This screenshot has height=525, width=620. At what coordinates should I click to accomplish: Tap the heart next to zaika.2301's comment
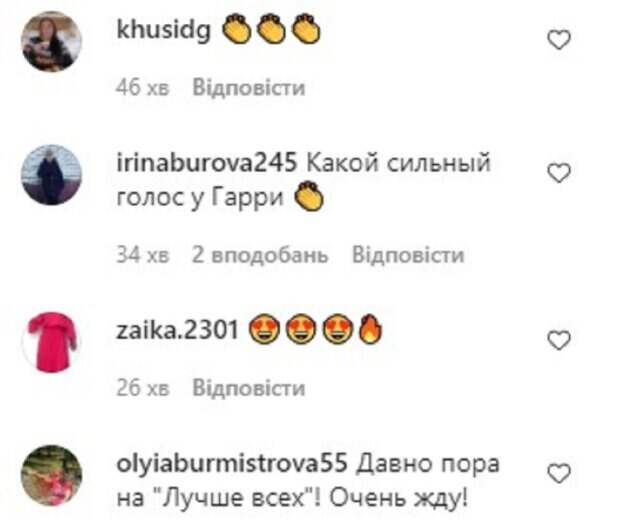tap(559, 340)
